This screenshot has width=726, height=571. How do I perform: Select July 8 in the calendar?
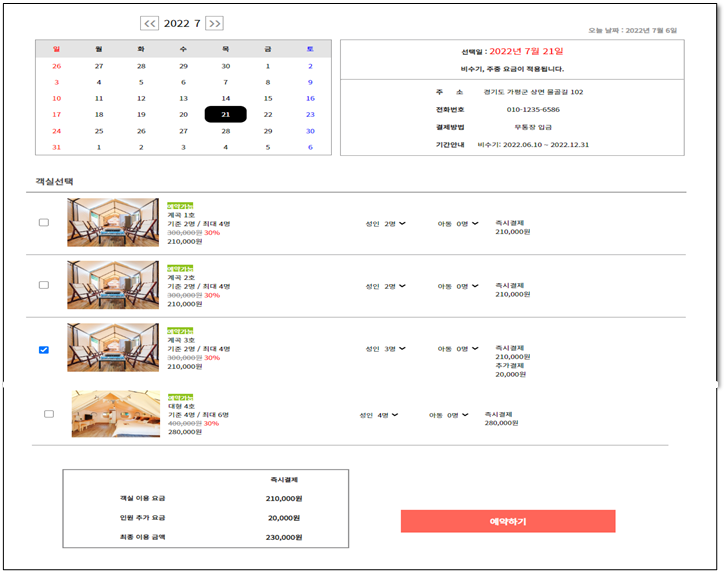[x=268, y=82]
